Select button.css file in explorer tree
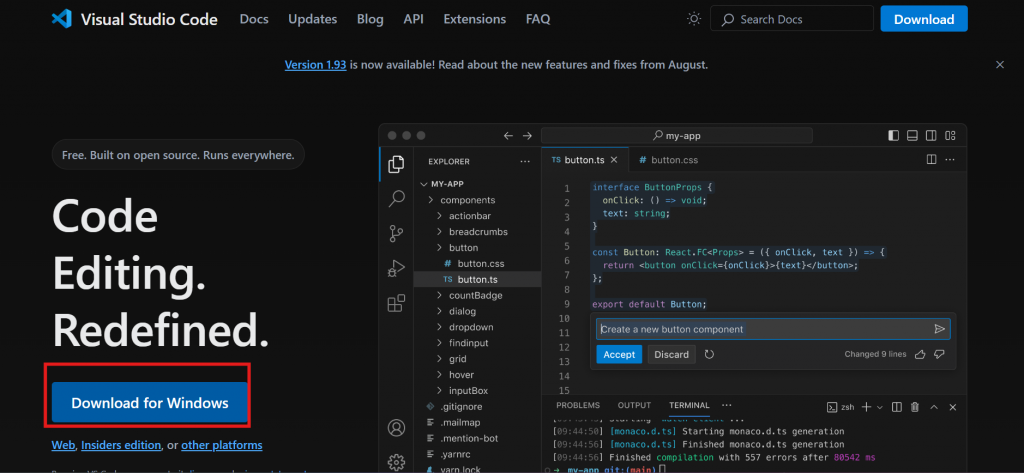This screenshot has width=1024, height=473. [477, 263]
